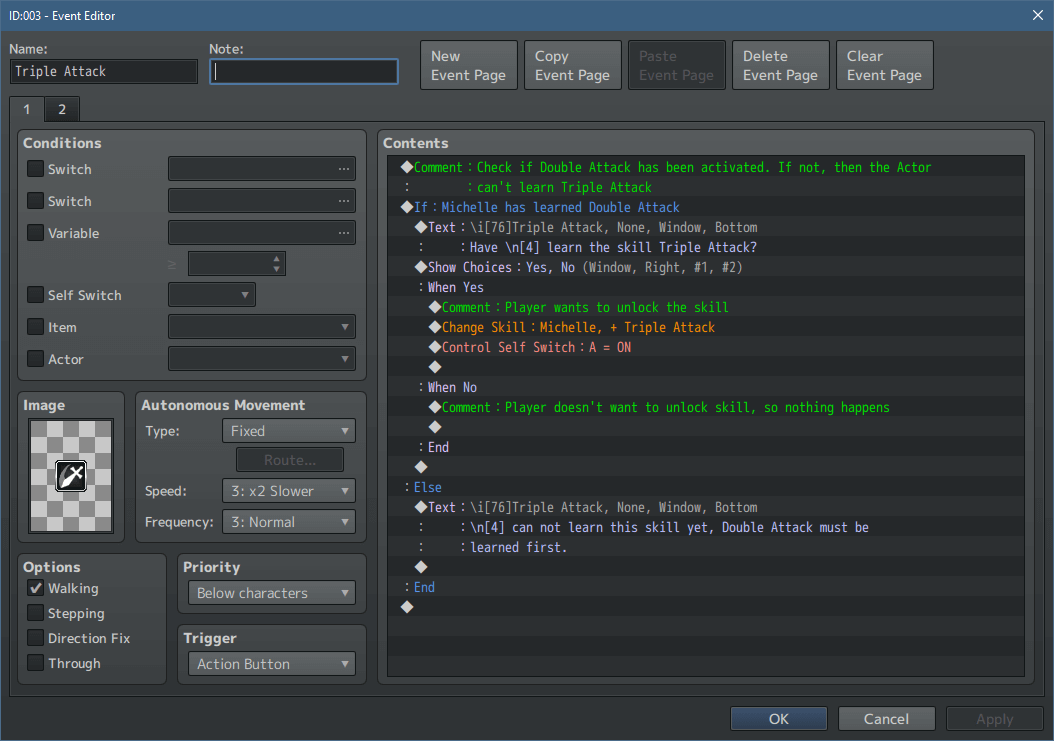Switch to event page 2
This screenshot has width=1054, height=741.
click(61, 109)
